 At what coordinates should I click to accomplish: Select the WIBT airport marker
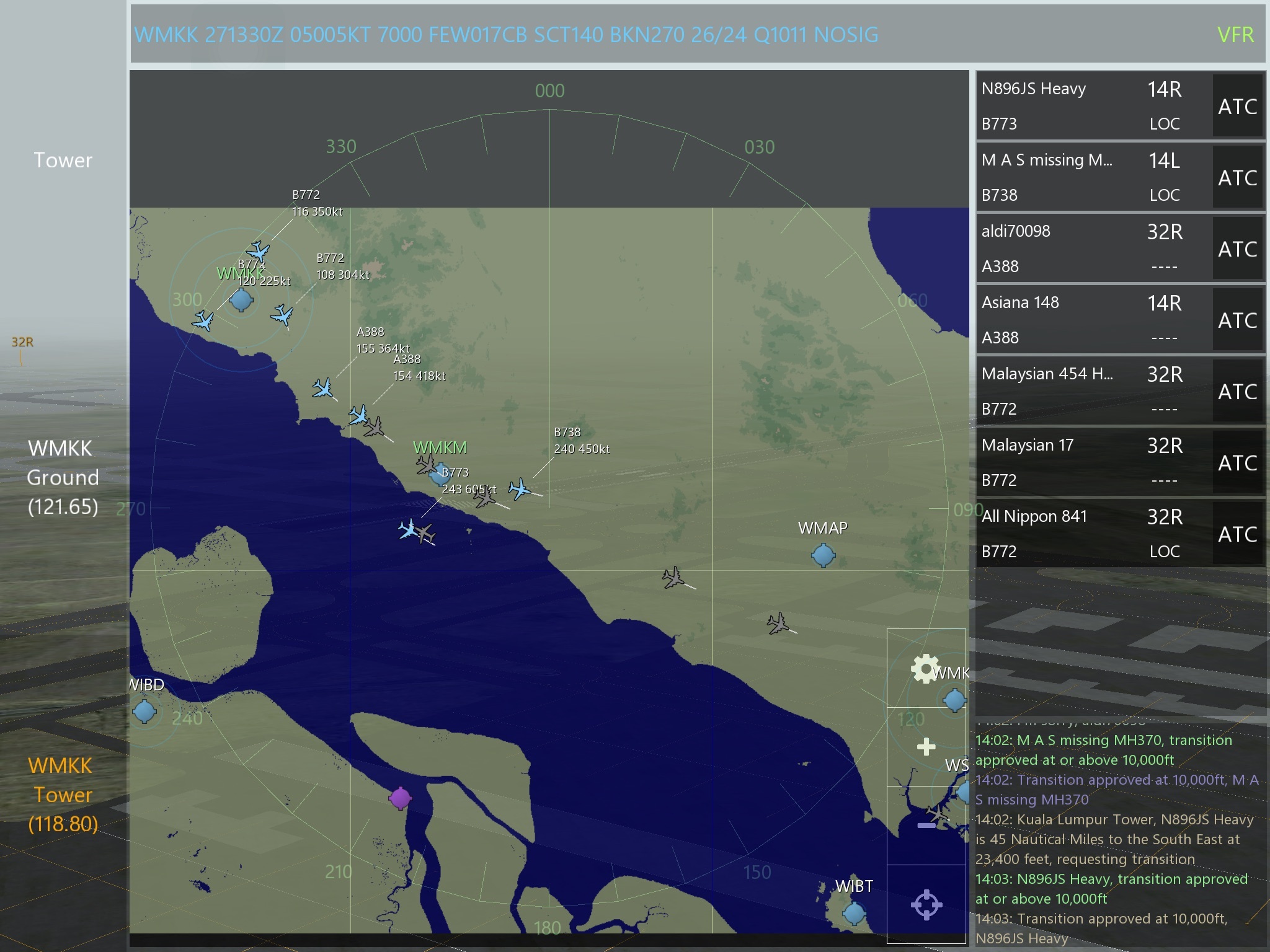click(854, 912)
